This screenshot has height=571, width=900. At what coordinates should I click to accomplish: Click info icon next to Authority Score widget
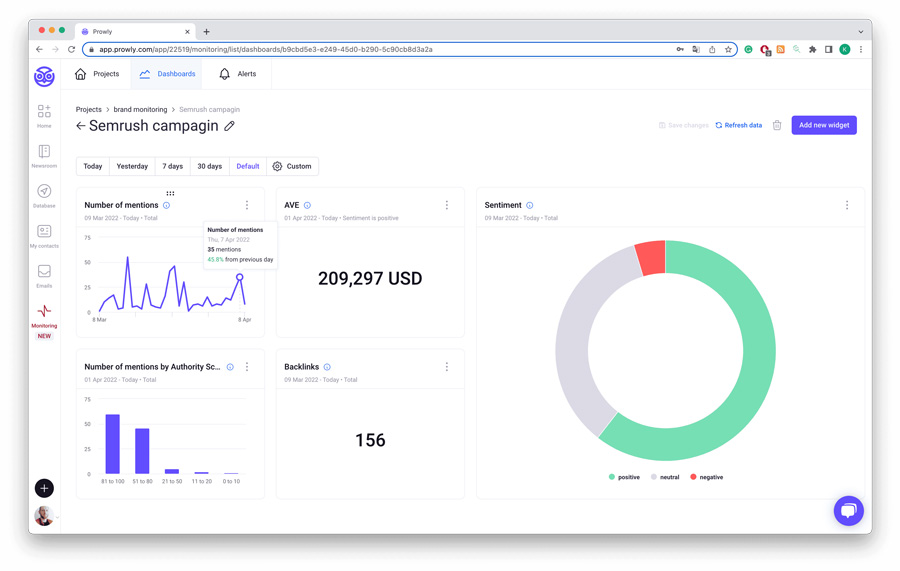[x=230, y=367]
